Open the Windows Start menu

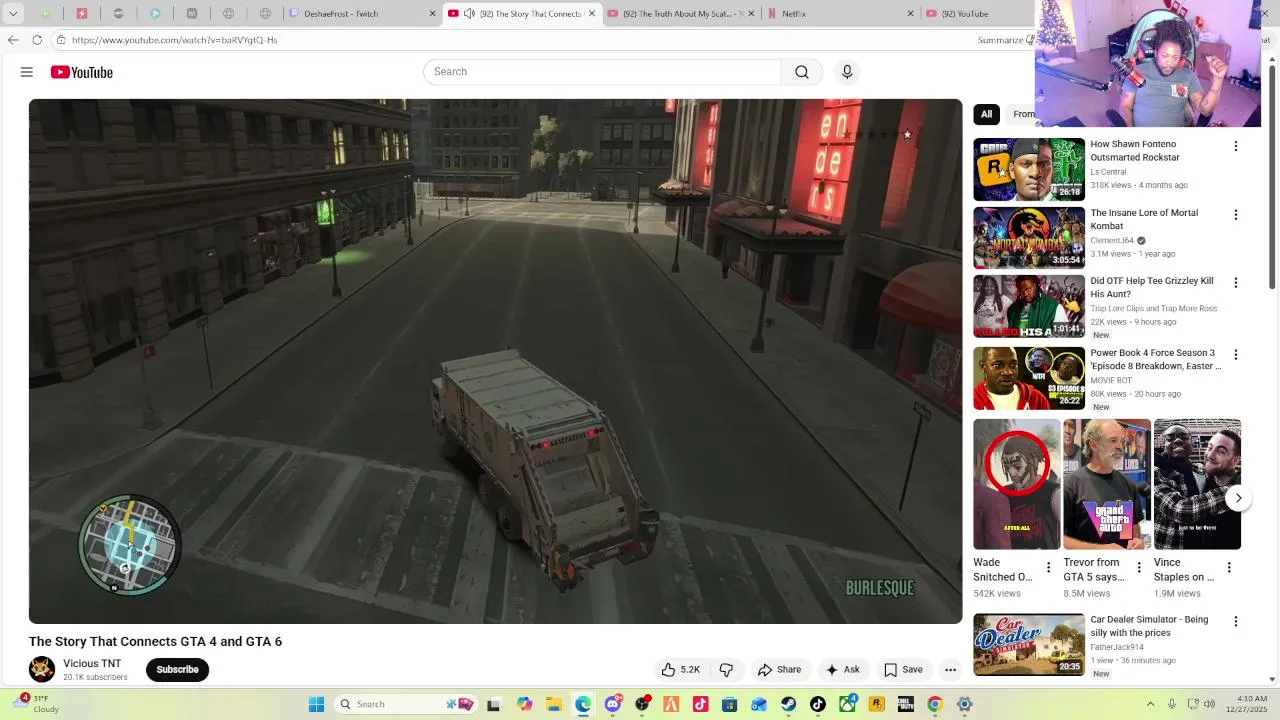(x=316, y=704)
